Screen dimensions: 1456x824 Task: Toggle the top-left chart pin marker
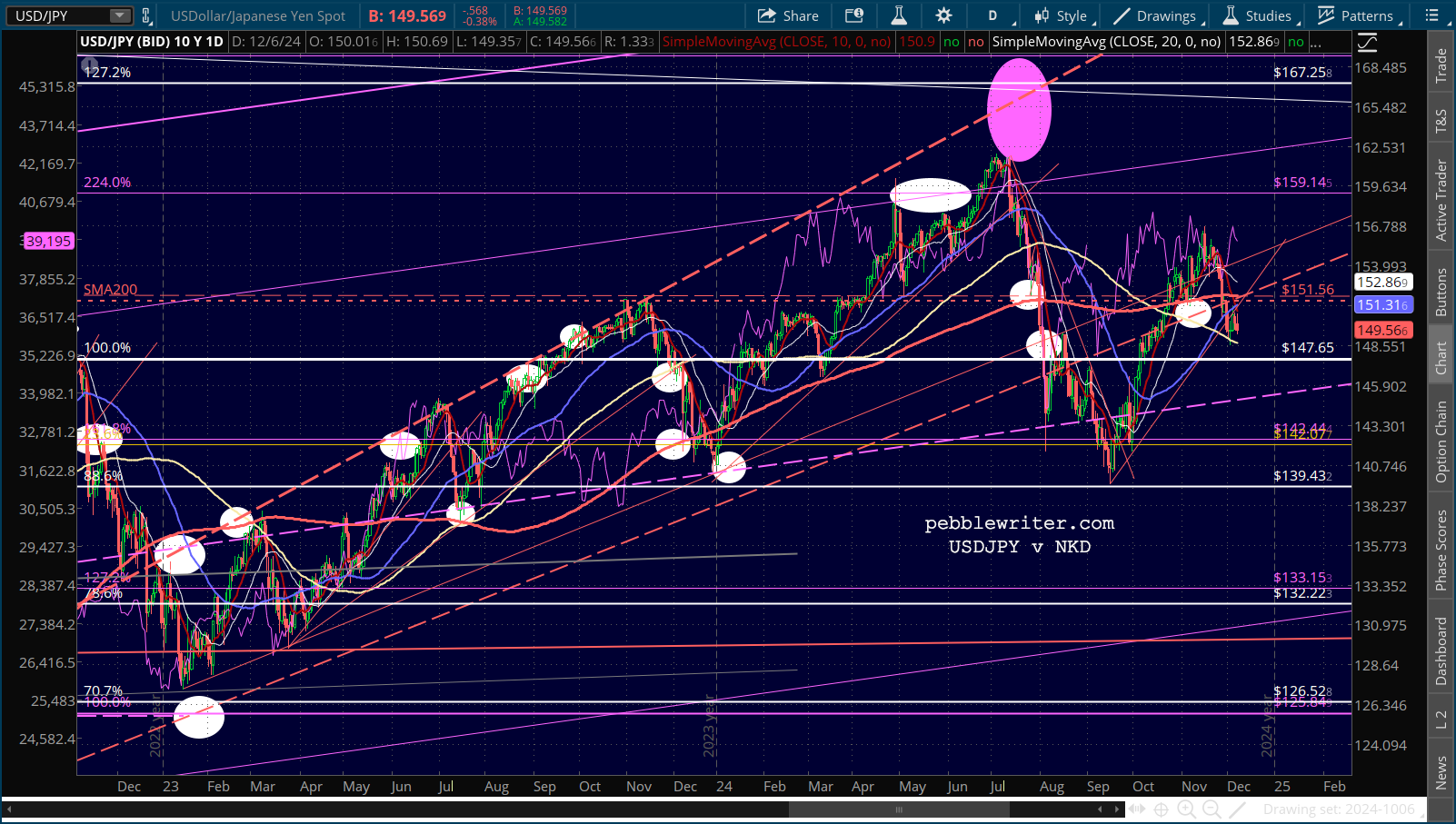click(x=89, y=65)
